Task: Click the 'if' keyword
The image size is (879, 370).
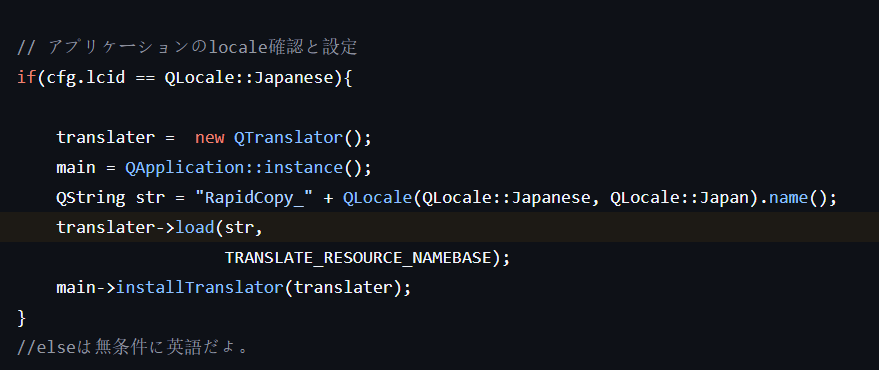Action: (x=26, y=77)
